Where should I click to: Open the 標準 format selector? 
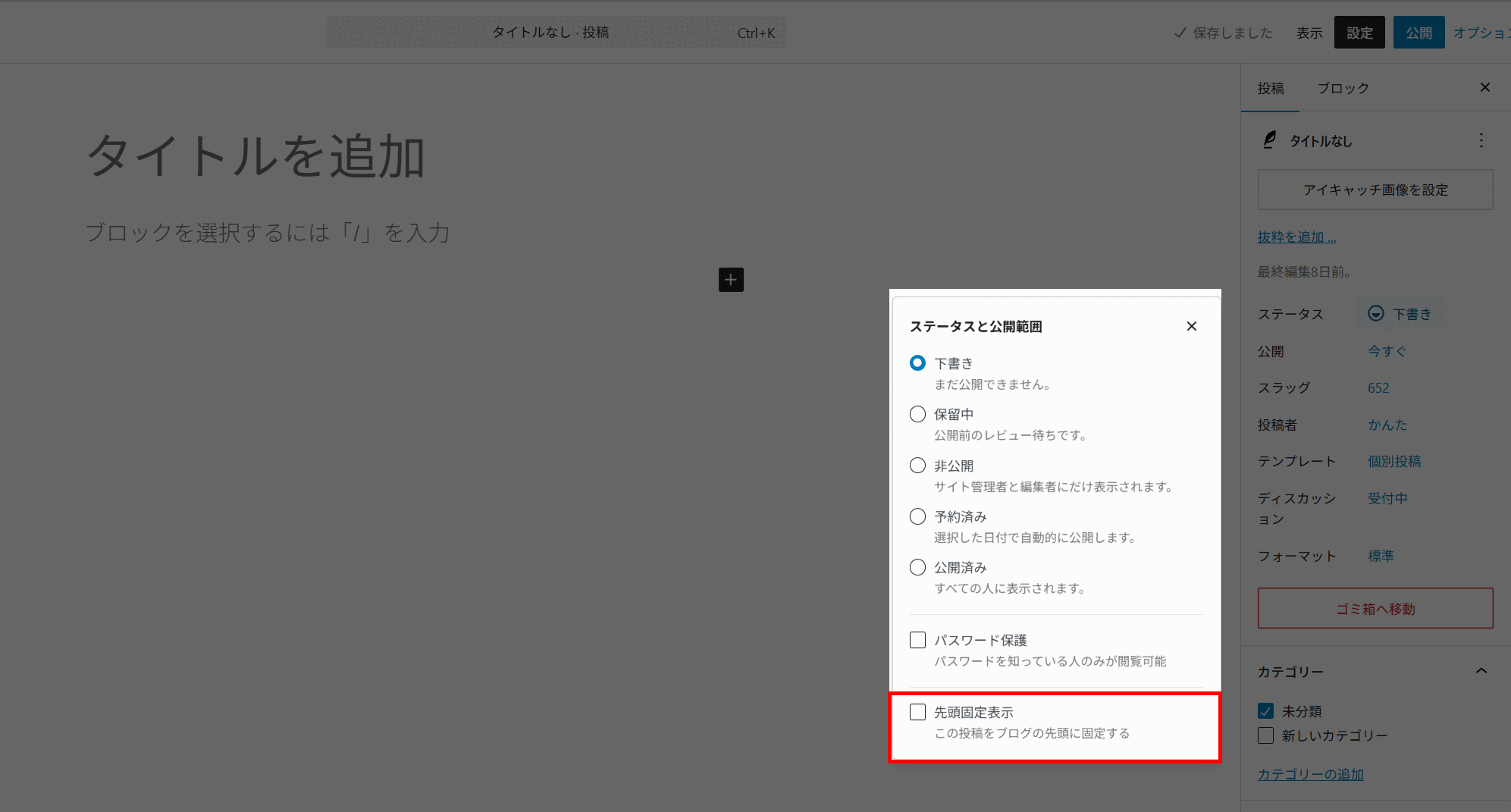click(1381, 556)
